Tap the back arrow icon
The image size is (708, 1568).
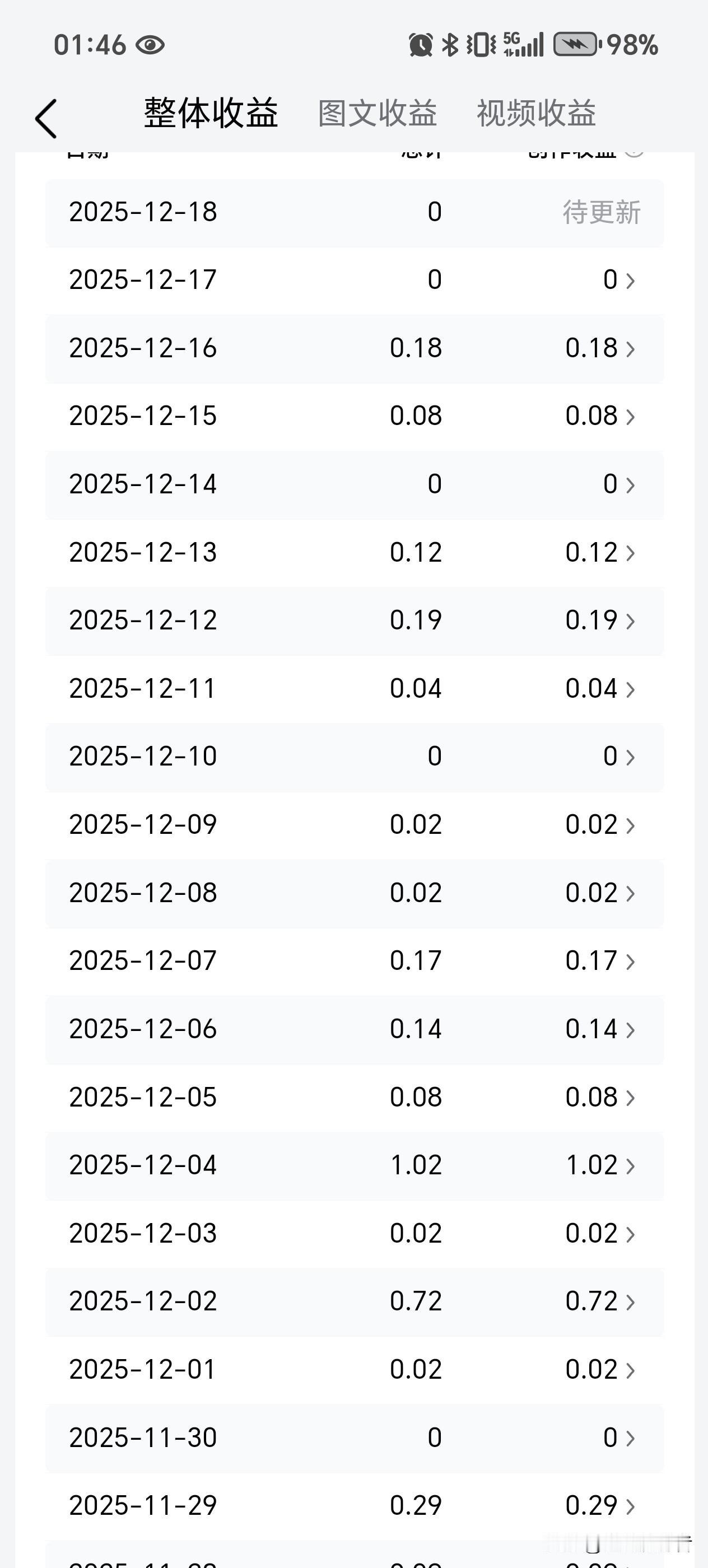[x=46, y=119]
